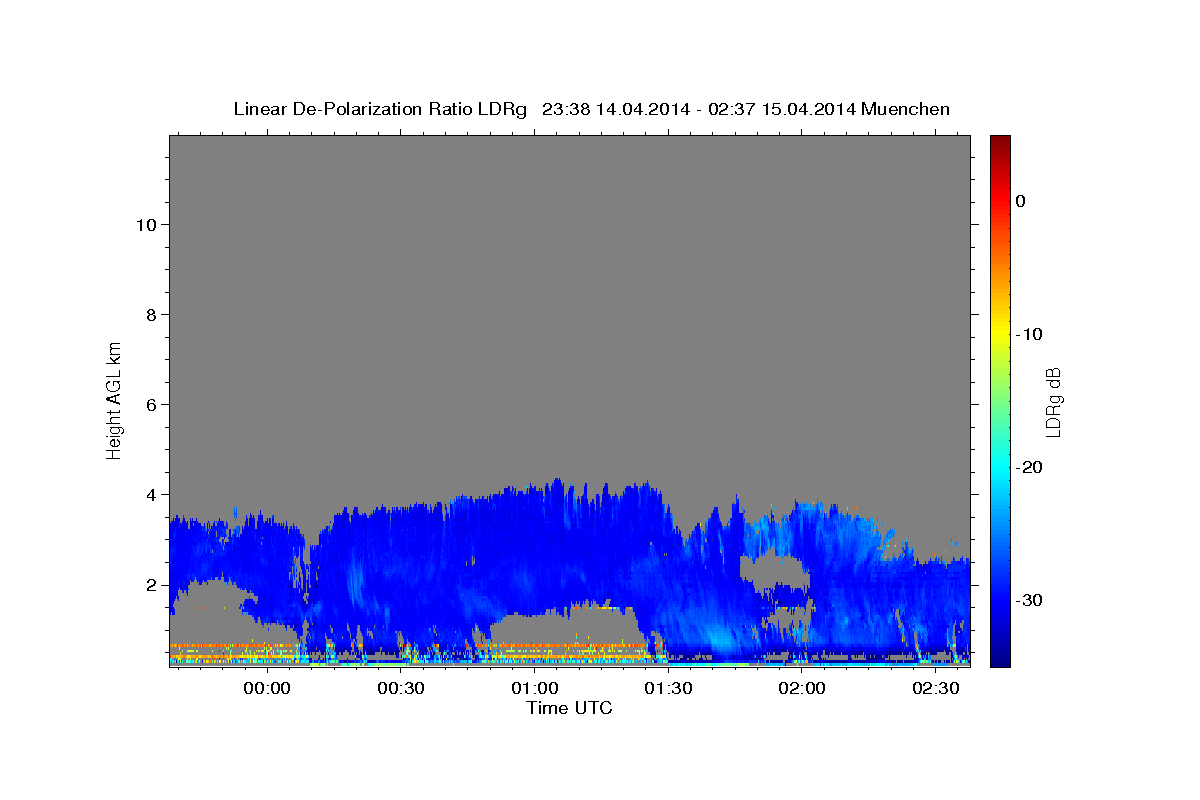Select the 02:30 time axis label
1200x800 pixels.
(x=936, y=689)
